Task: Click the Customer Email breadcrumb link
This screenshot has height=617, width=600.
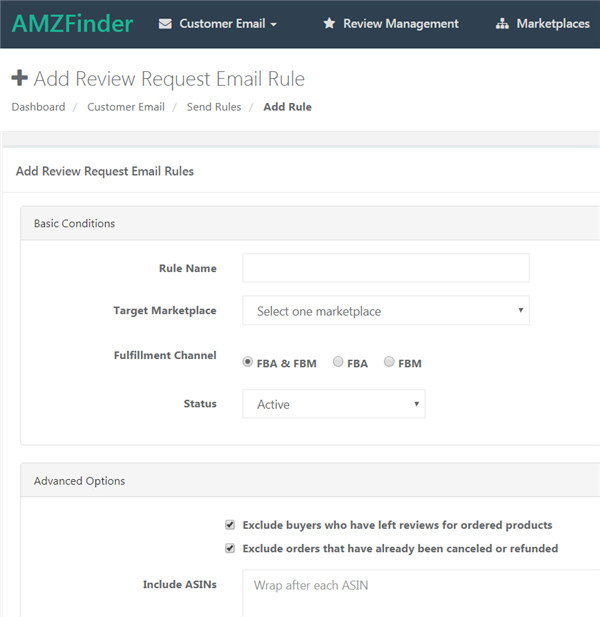Action: (126, 107)
